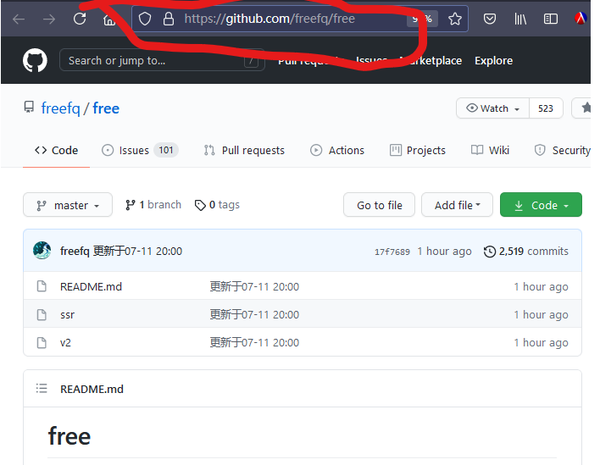
Task: Click commit message on v2 row
Action: 254,343
